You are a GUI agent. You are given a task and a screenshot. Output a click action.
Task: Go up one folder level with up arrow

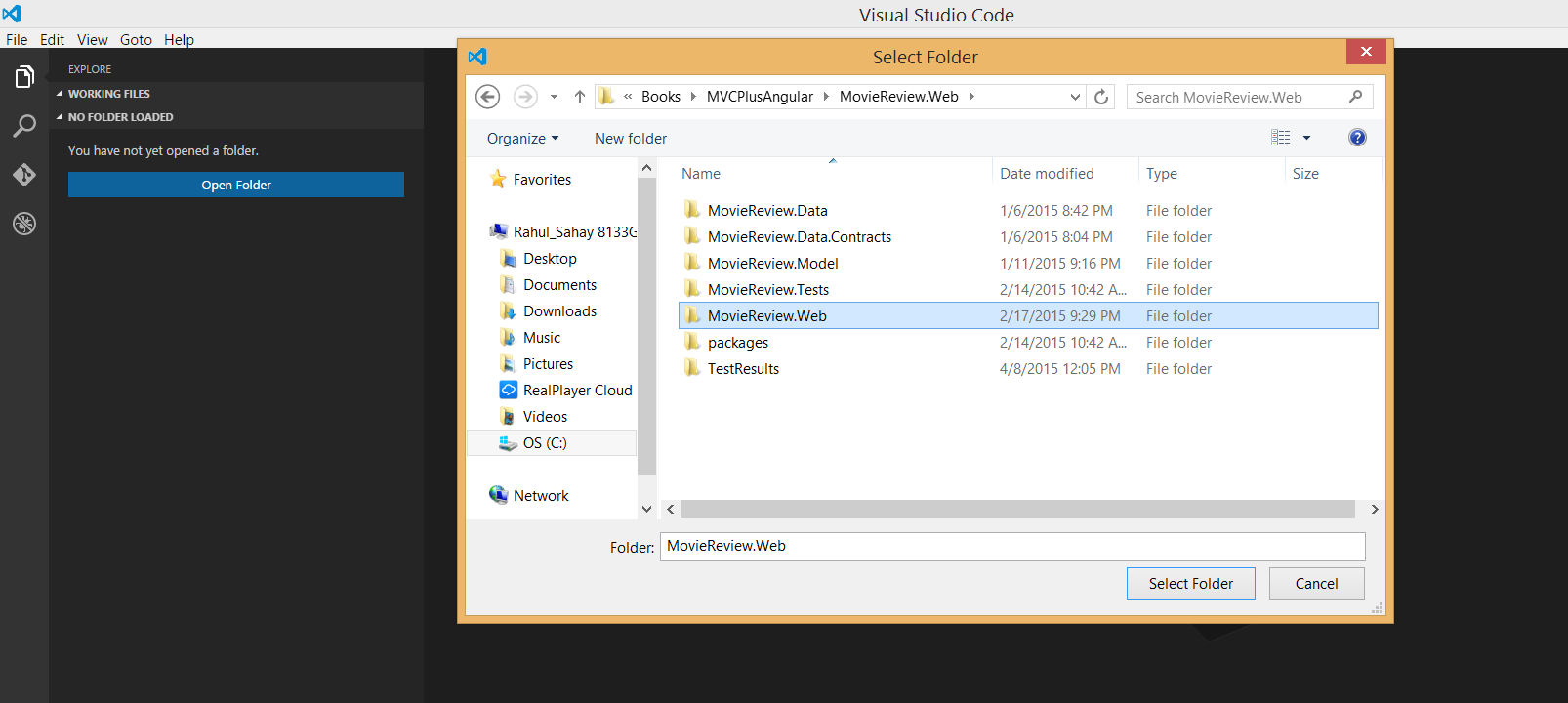tap(580, 97)
